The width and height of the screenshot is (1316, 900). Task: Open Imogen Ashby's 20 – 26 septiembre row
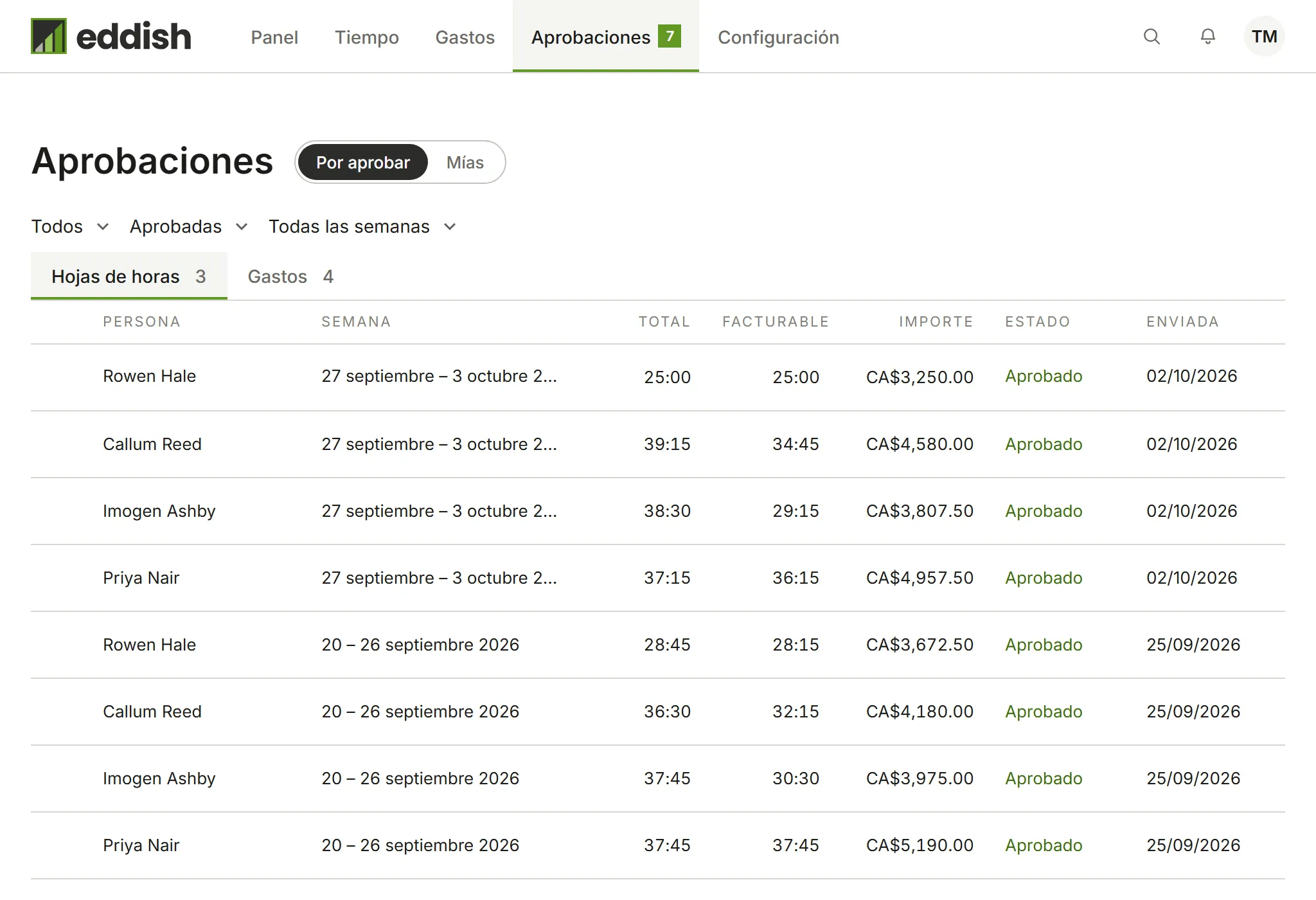pos(658,779)
